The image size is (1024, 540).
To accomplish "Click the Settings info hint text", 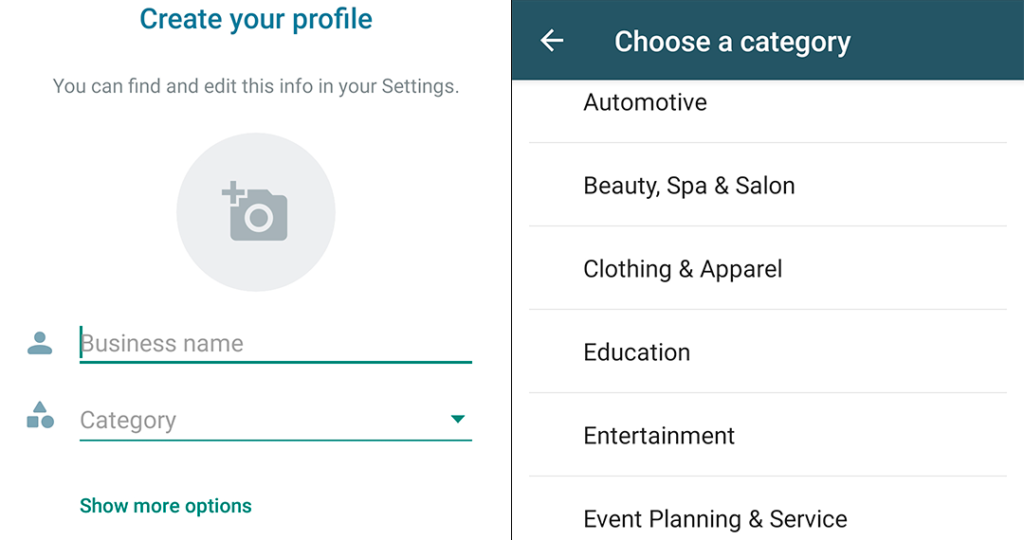I will click(x=256, y=86).
